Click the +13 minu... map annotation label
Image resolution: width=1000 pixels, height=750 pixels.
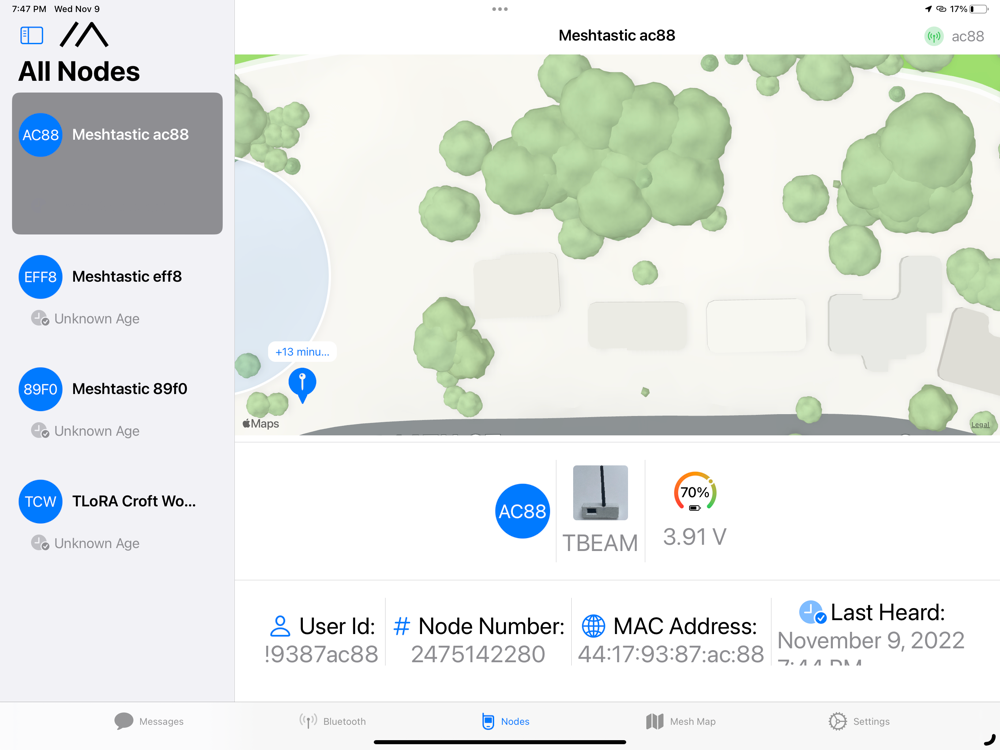click(302, 352)
